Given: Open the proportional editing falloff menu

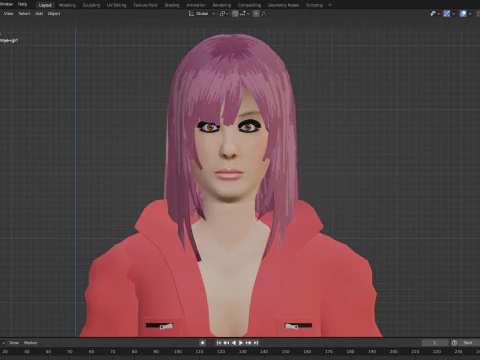Looking at the screenshot, I should 263,14.
